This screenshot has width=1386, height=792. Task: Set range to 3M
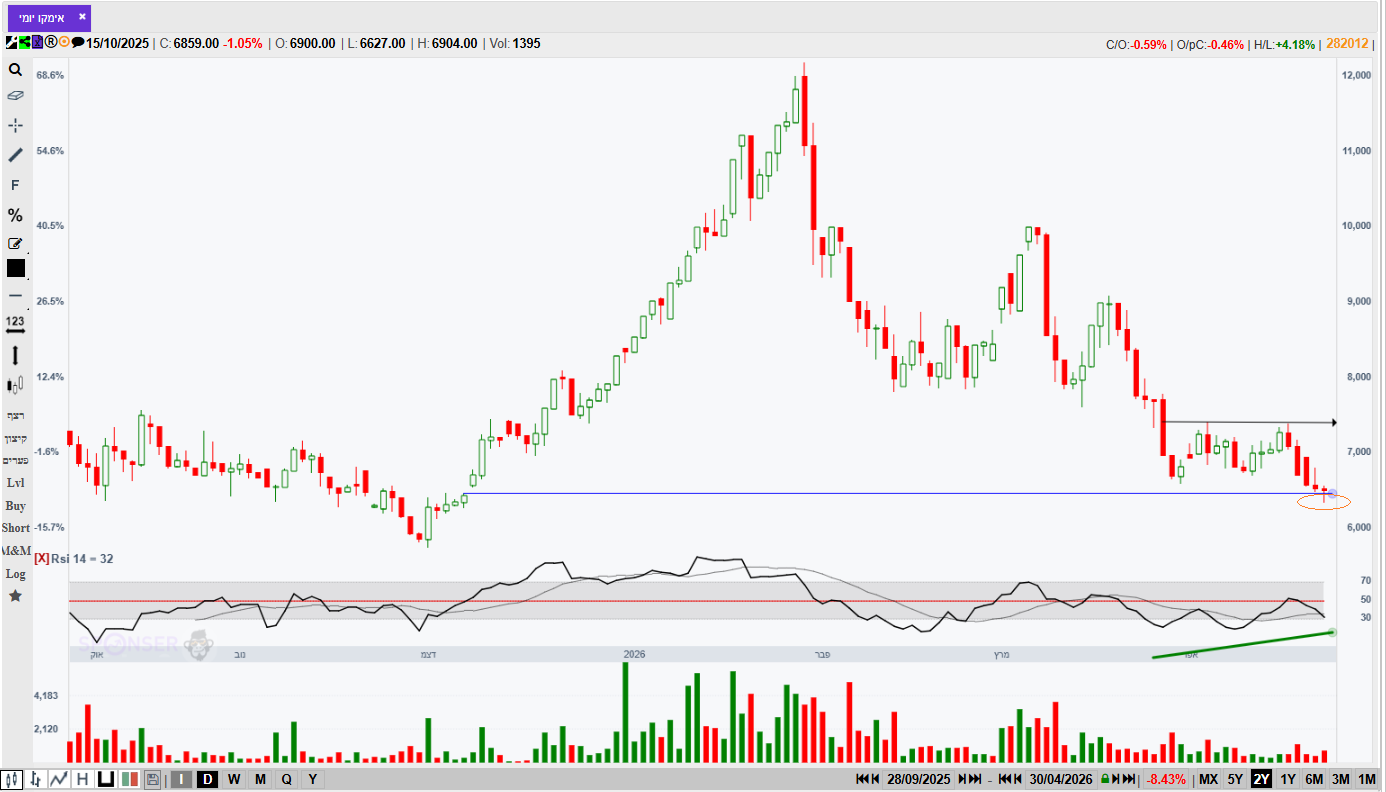coord(1341,779)
